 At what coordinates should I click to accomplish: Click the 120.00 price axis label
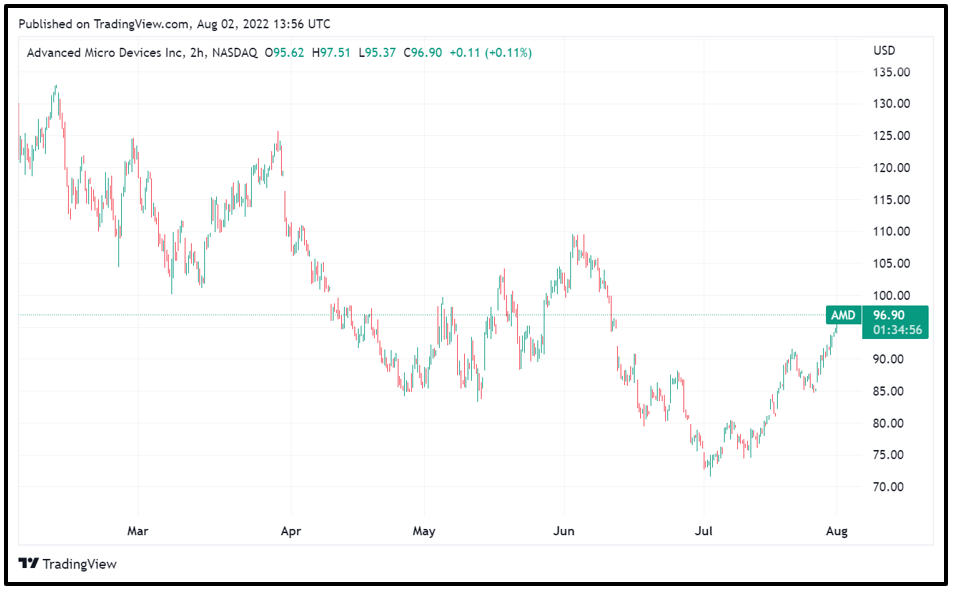892,167
